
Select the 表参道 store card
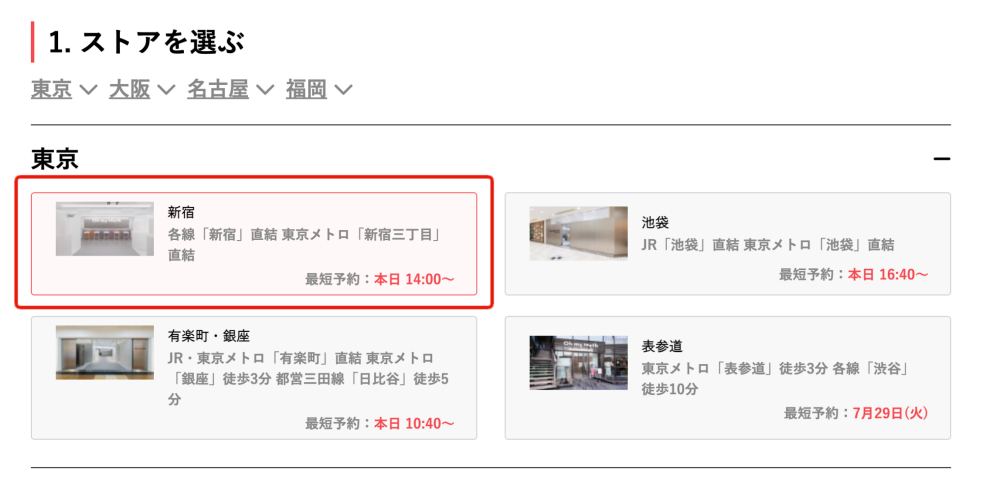point(728,377)
